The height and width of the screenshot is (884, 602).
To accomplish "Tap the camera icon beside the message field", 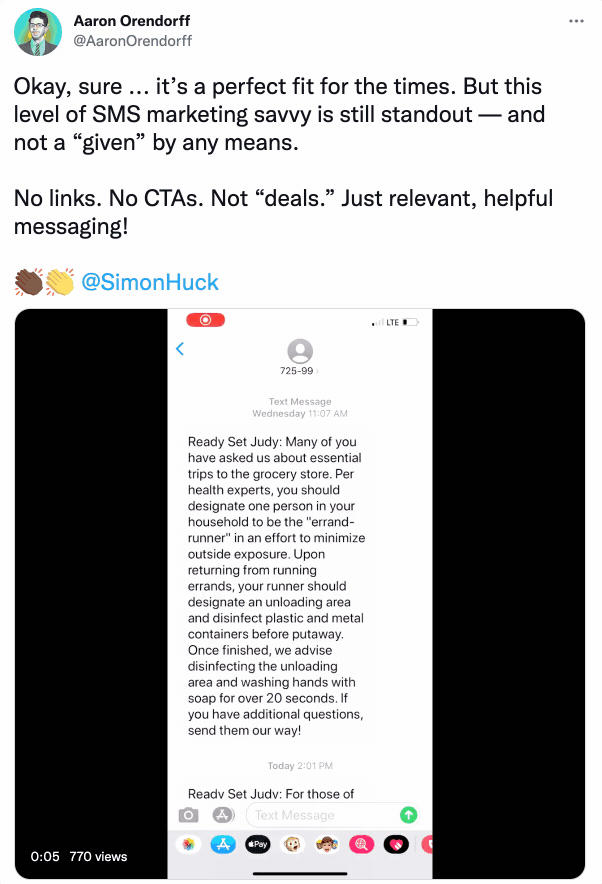I will [187, 815].
